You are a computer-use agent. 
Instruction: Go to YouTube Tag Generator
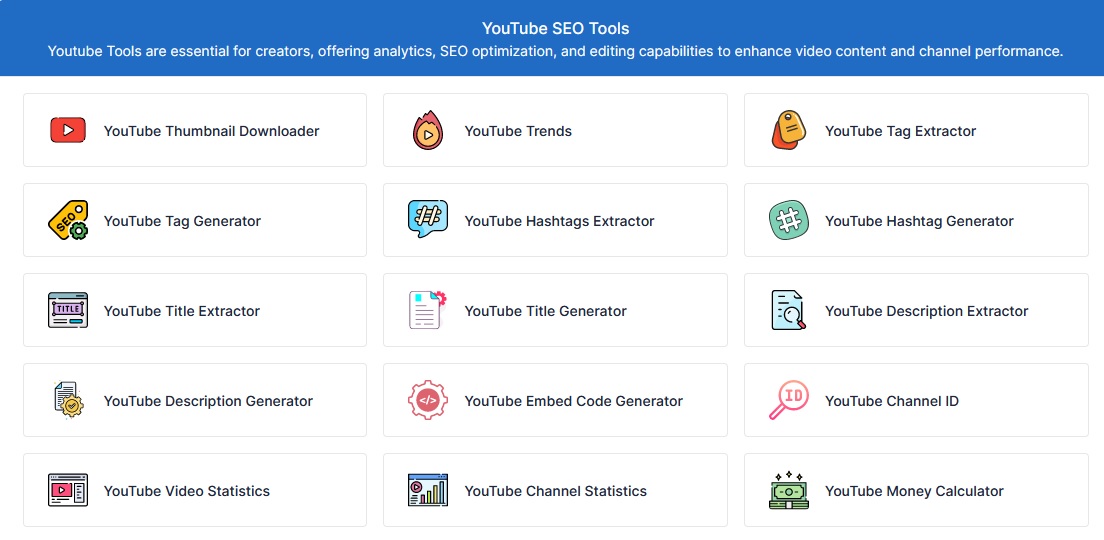tap(182, 221)
